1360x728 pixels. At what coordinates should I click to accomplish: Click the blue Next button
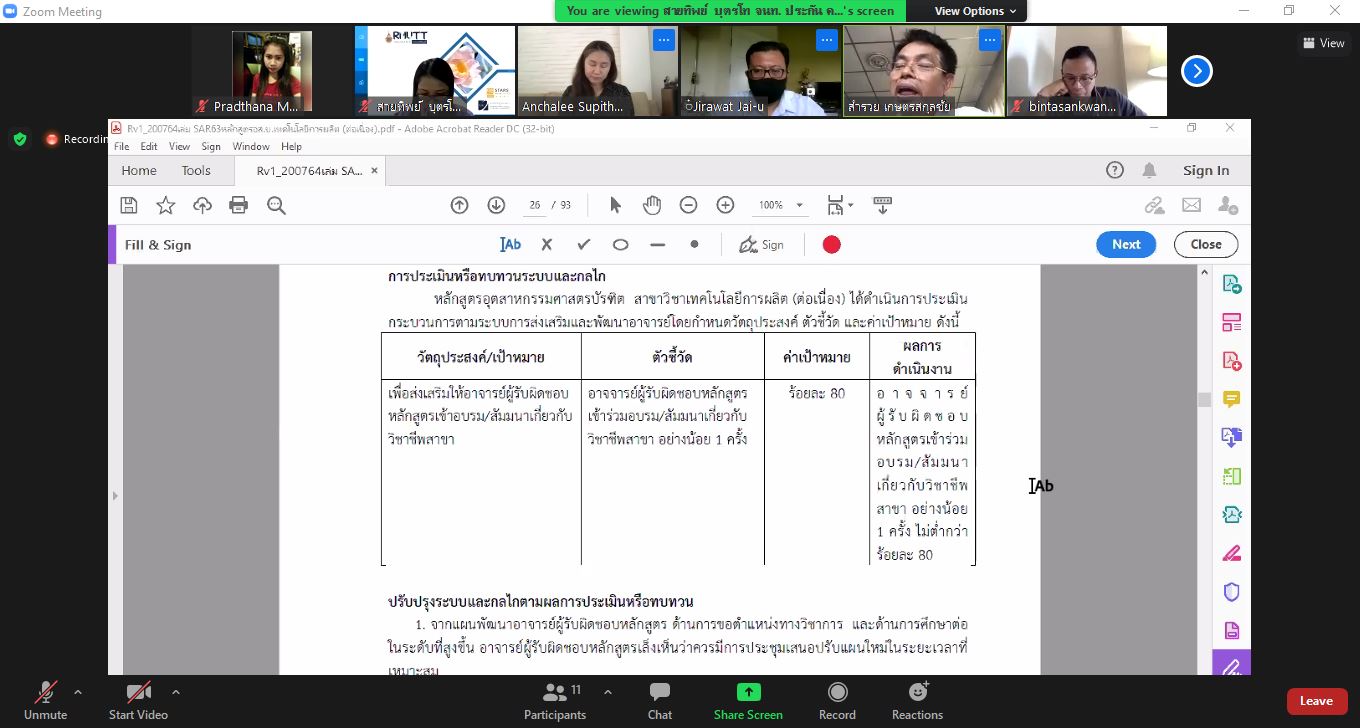click(x=1126, y=244)
